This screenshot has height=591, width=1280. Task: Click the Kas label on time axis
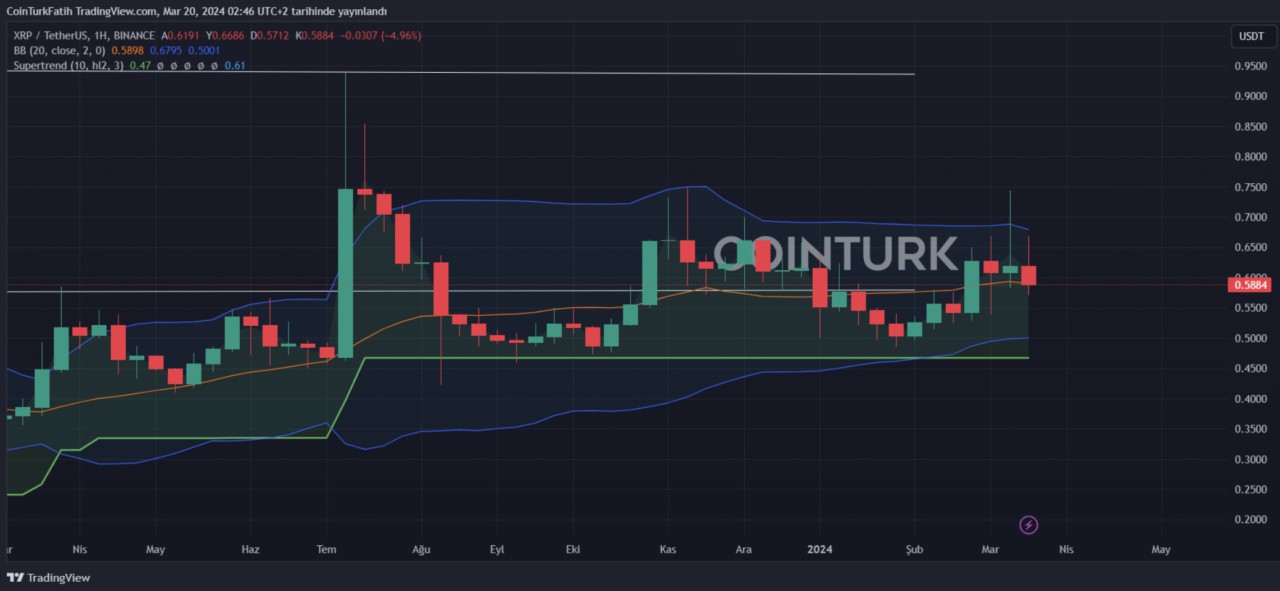669,549
